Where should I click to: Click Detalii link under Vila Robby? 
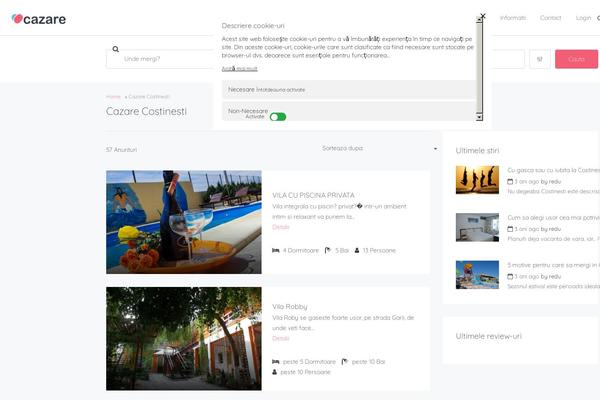[280, 338]
